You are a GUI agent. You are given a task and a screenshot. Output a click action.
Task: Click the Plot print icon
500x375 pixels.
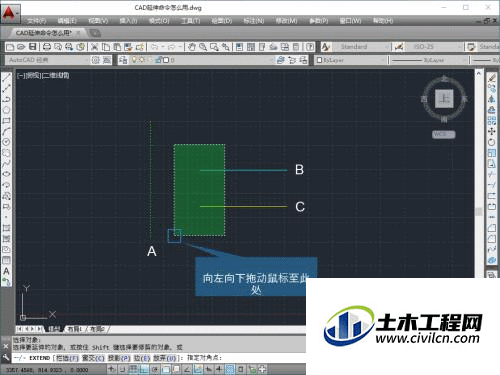47,47
